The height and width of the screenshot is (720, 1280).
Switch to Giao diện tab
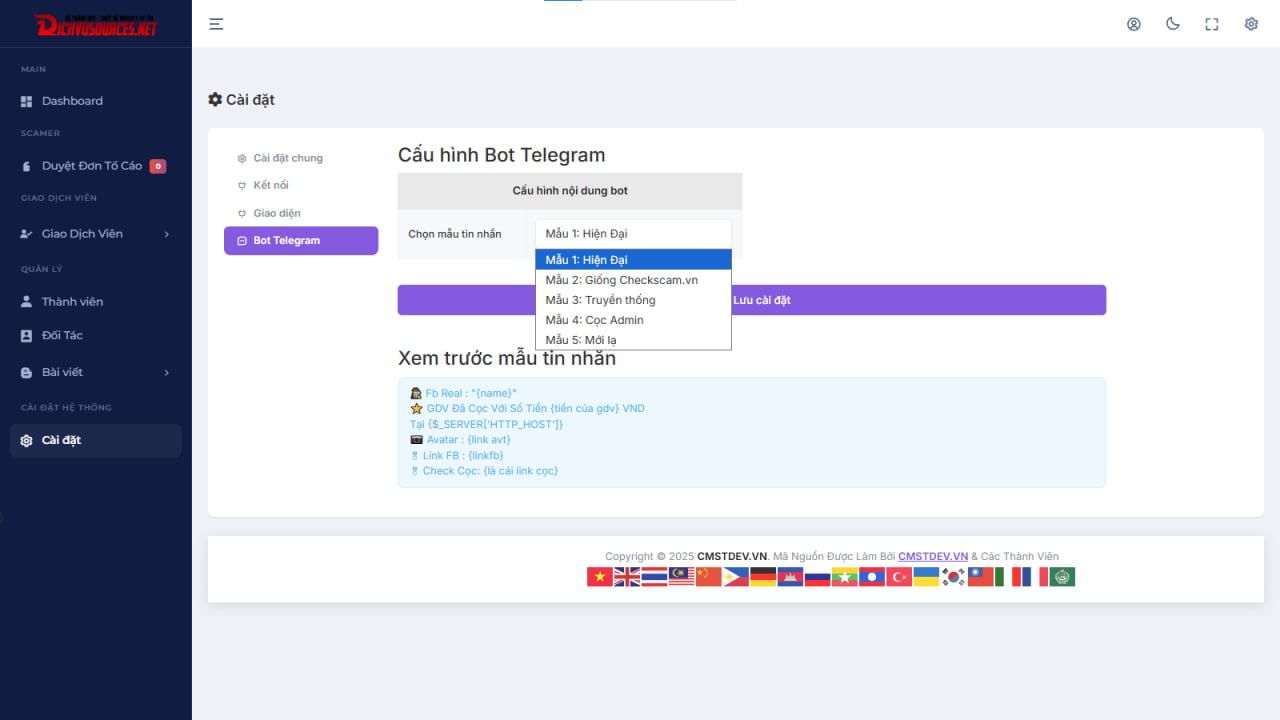coord(277,213)
